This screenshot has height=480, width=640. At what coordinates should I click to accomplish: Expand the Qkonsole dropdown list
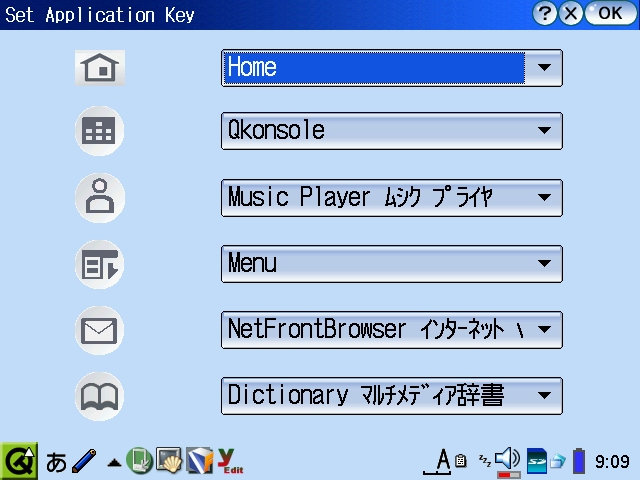pyautogui.click(x=544, y=131)
